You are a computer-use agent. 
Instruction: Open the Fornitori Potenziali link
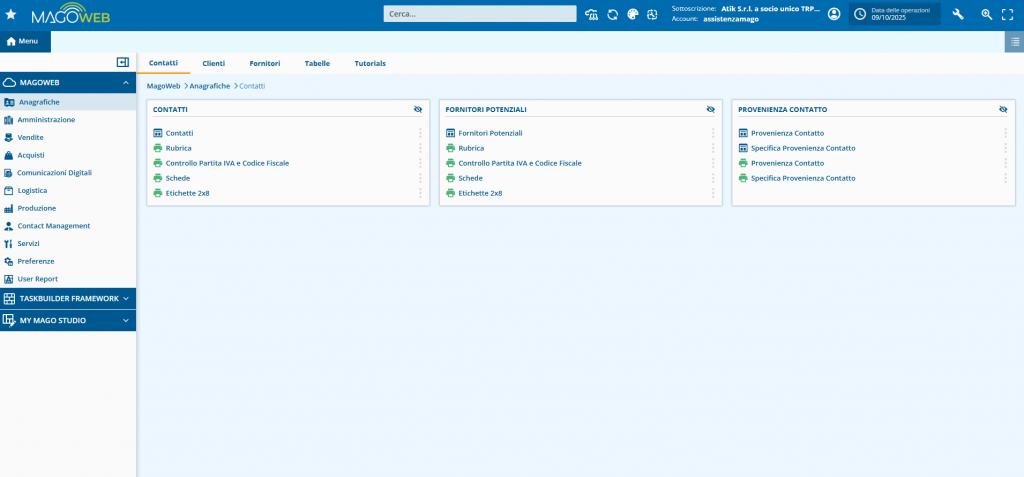(x=490, y=133)
